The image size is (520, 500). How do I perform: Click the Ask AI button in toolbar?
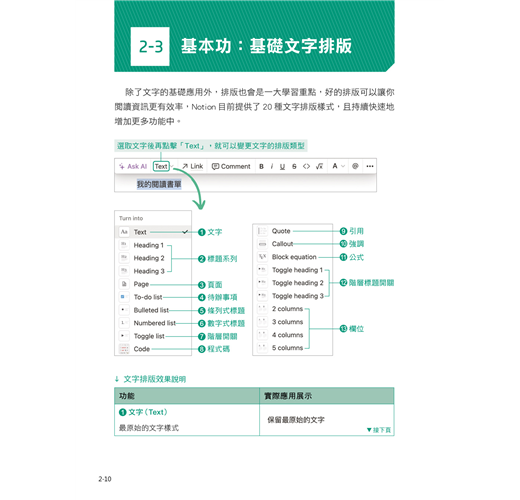tap(133, 166)
